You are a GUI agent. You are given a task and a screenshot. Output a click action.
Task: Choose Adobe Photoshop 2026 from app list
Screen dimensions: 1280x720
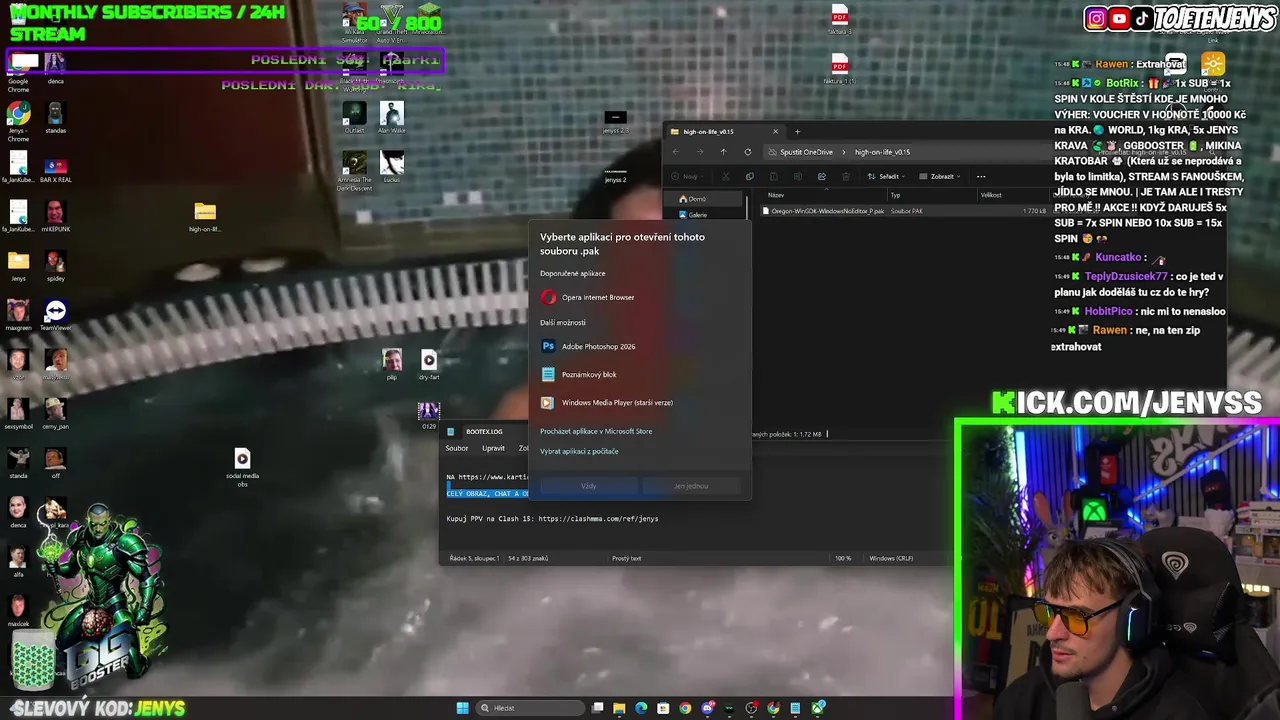coord(639,346)
